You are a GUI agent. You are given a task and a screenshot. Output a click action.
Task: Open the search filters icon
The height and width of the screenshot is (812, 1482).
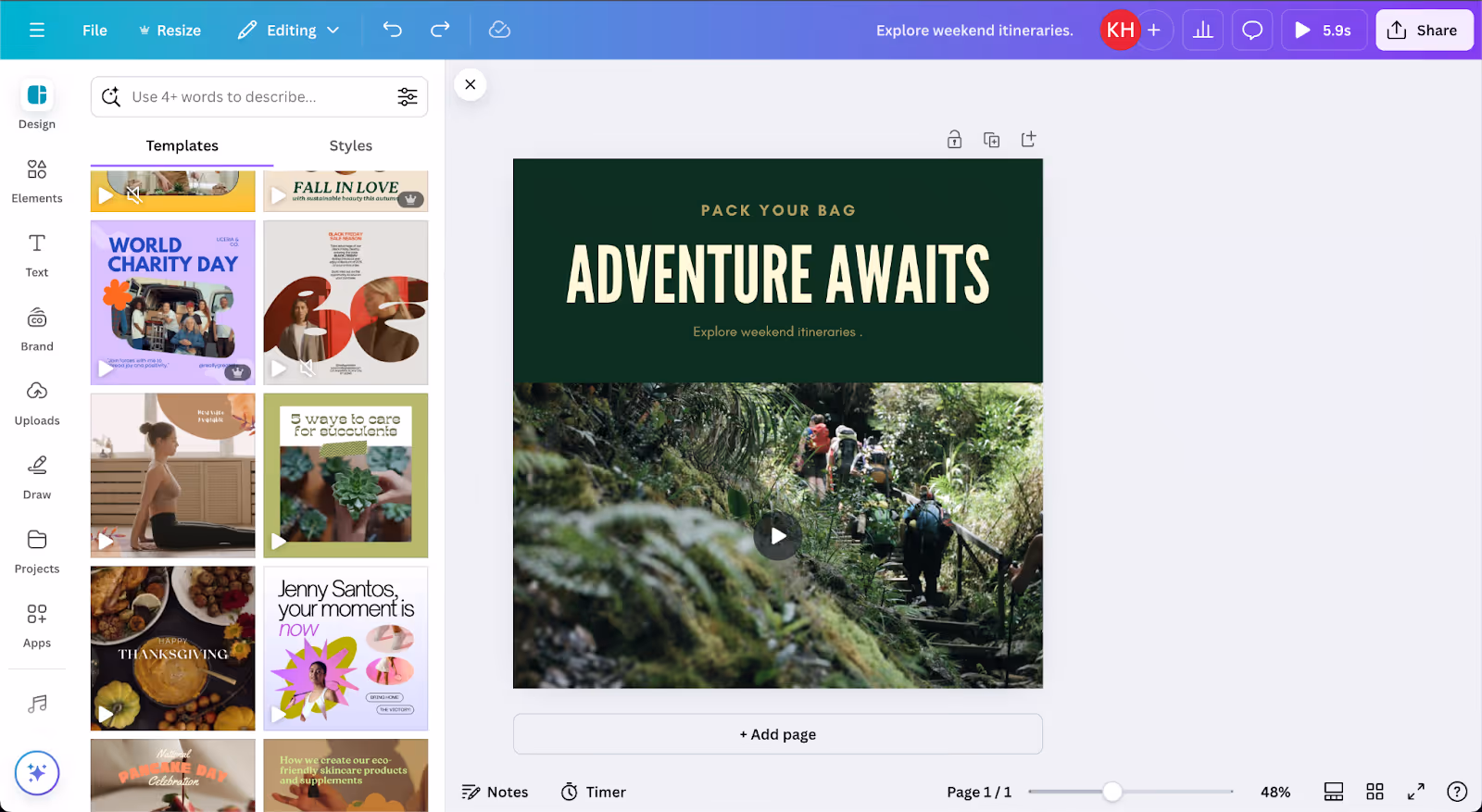[x=408, y=96]
